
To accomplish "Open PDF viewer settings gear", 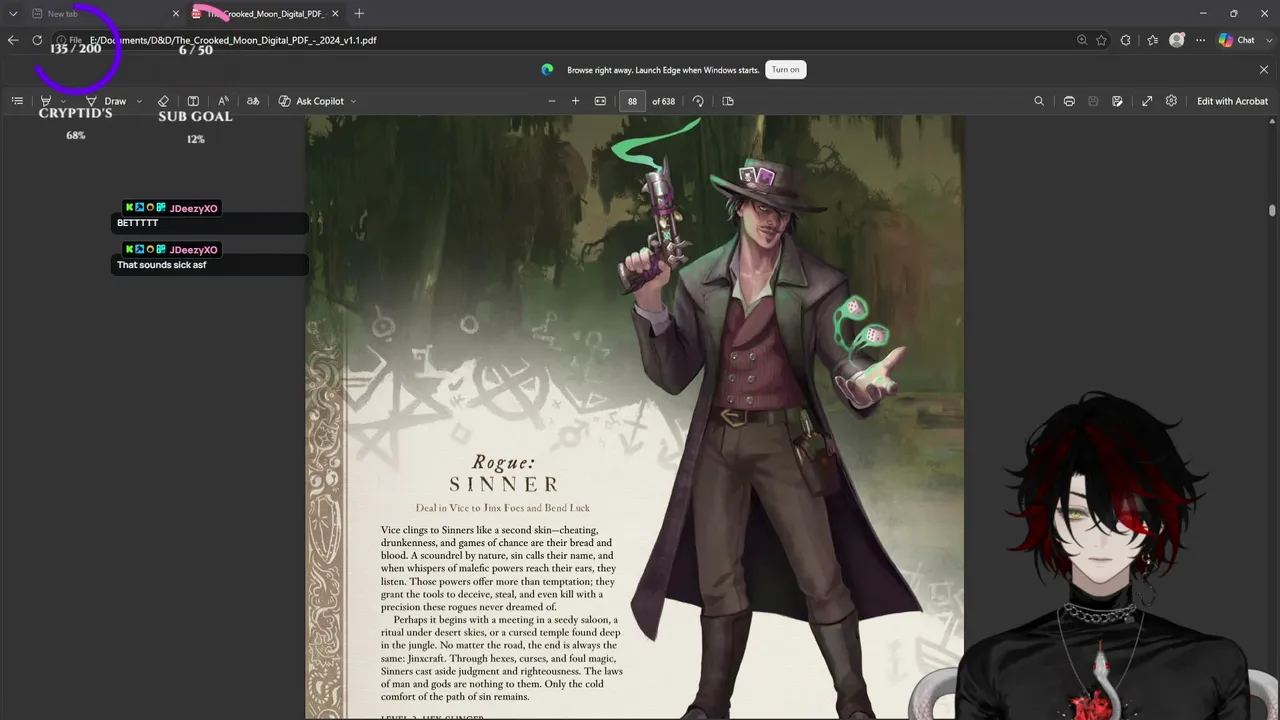I will coord(1171,101).
